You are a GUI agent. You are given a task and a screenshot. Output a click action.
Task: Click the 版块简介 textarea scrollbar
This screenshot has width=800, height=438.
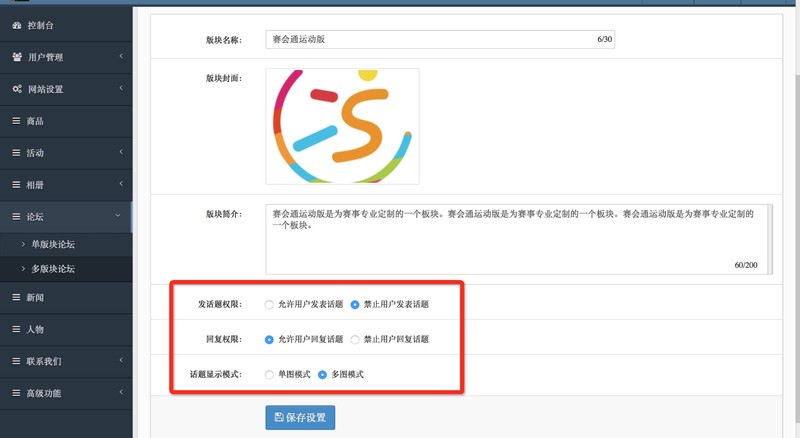click(770, 239)
